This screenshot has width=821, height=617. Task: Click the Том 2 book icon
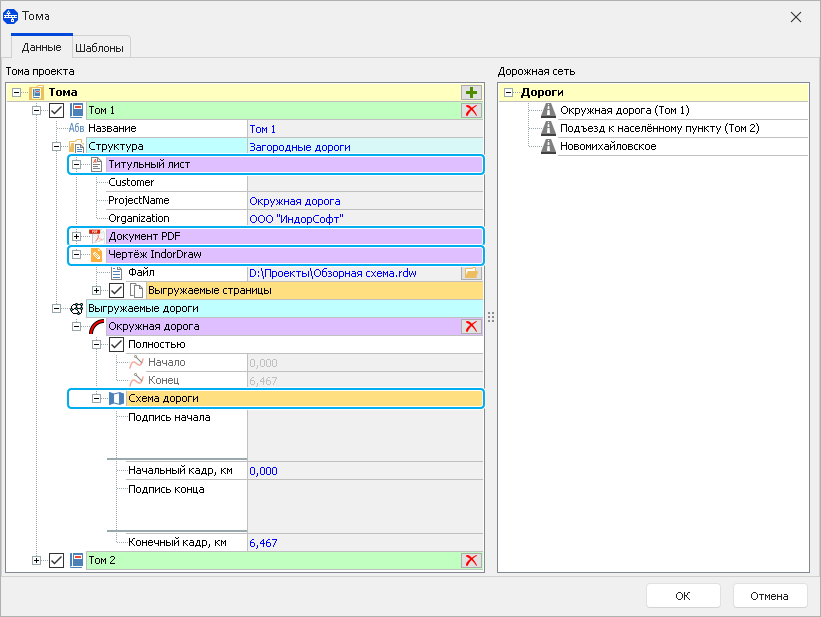pyautogui.click(x=76, y=560)
